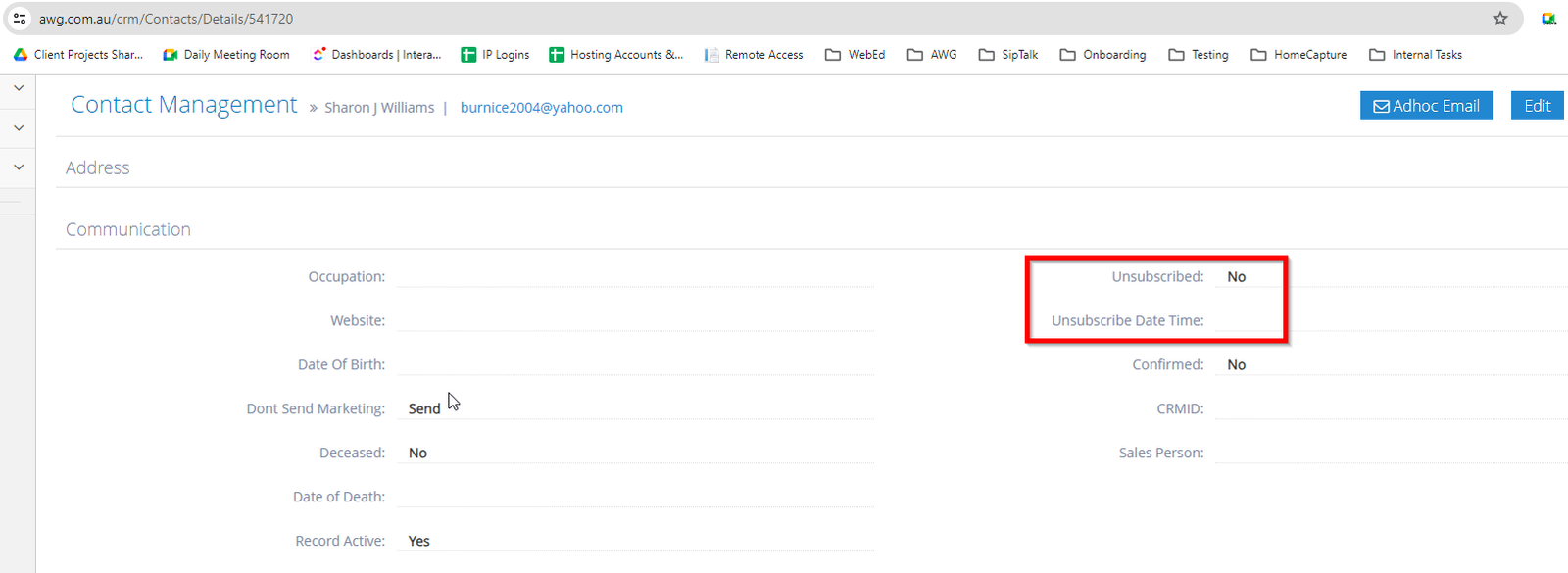1568x573 pixels.
Task: Click the Occupation label
Action: (347, 276)
